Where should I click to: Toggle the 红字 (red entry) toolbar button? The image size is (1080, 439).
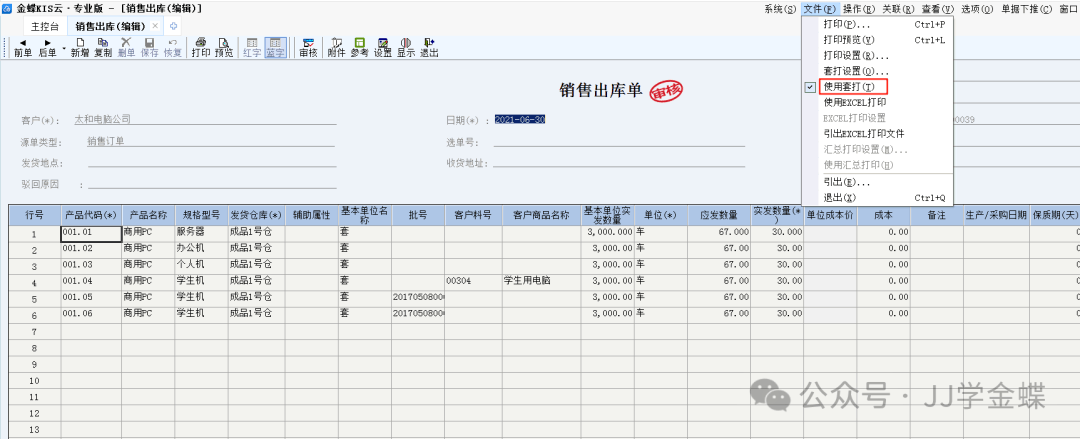[x=251, y=47]
